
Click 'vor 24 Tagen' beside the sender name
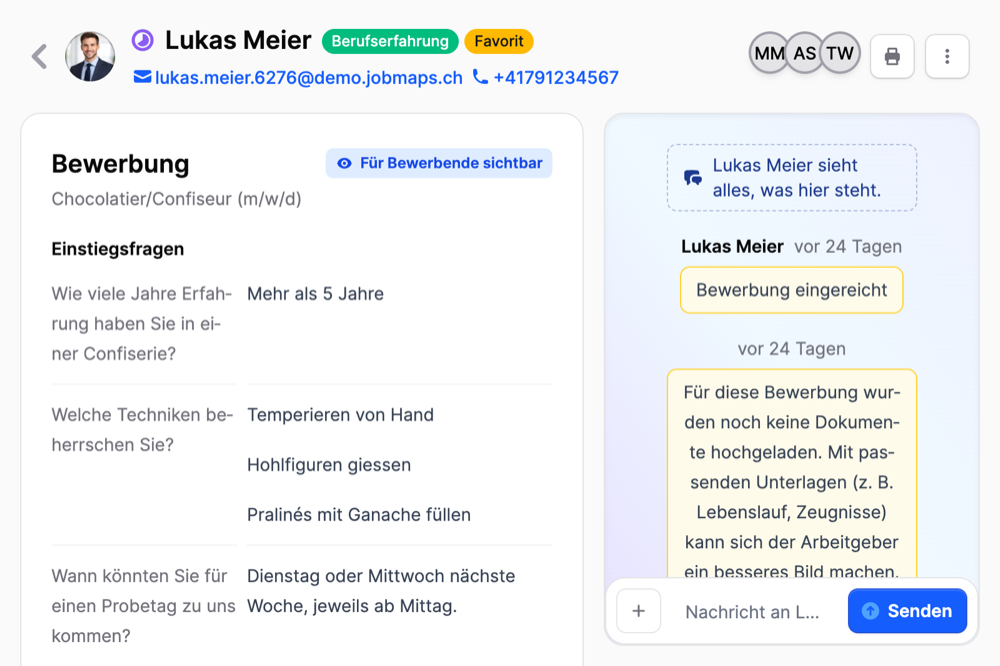(x=848, y=247)
